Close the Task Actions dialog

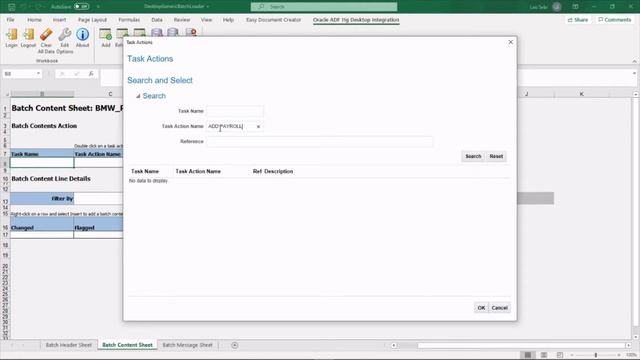coord(511,42)
